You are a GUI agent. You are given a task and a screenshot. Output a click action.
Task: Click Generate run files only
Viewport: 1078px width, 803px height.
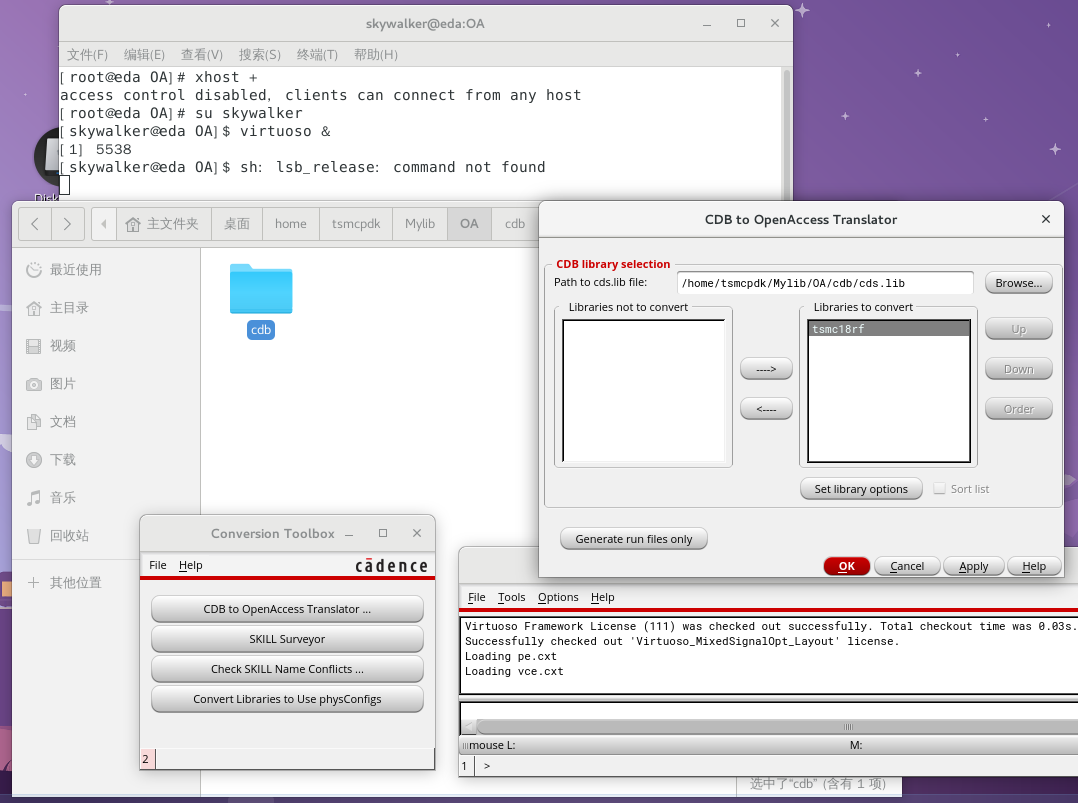point(633,539)
